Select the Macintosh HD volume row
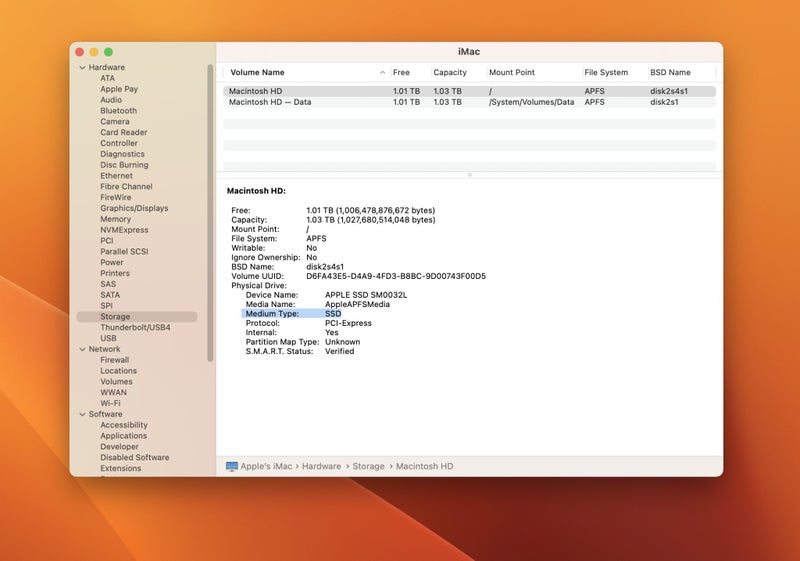This screenshot has height=561, width=800. 469,91
